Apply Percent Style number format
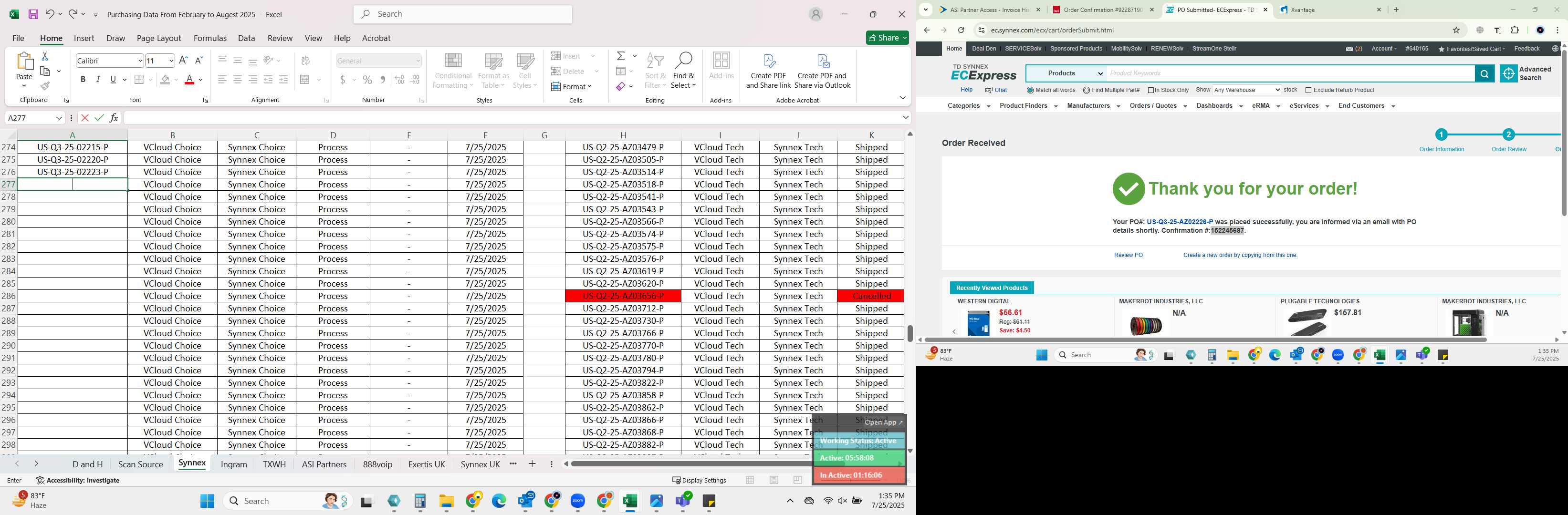 coord(367,80)
